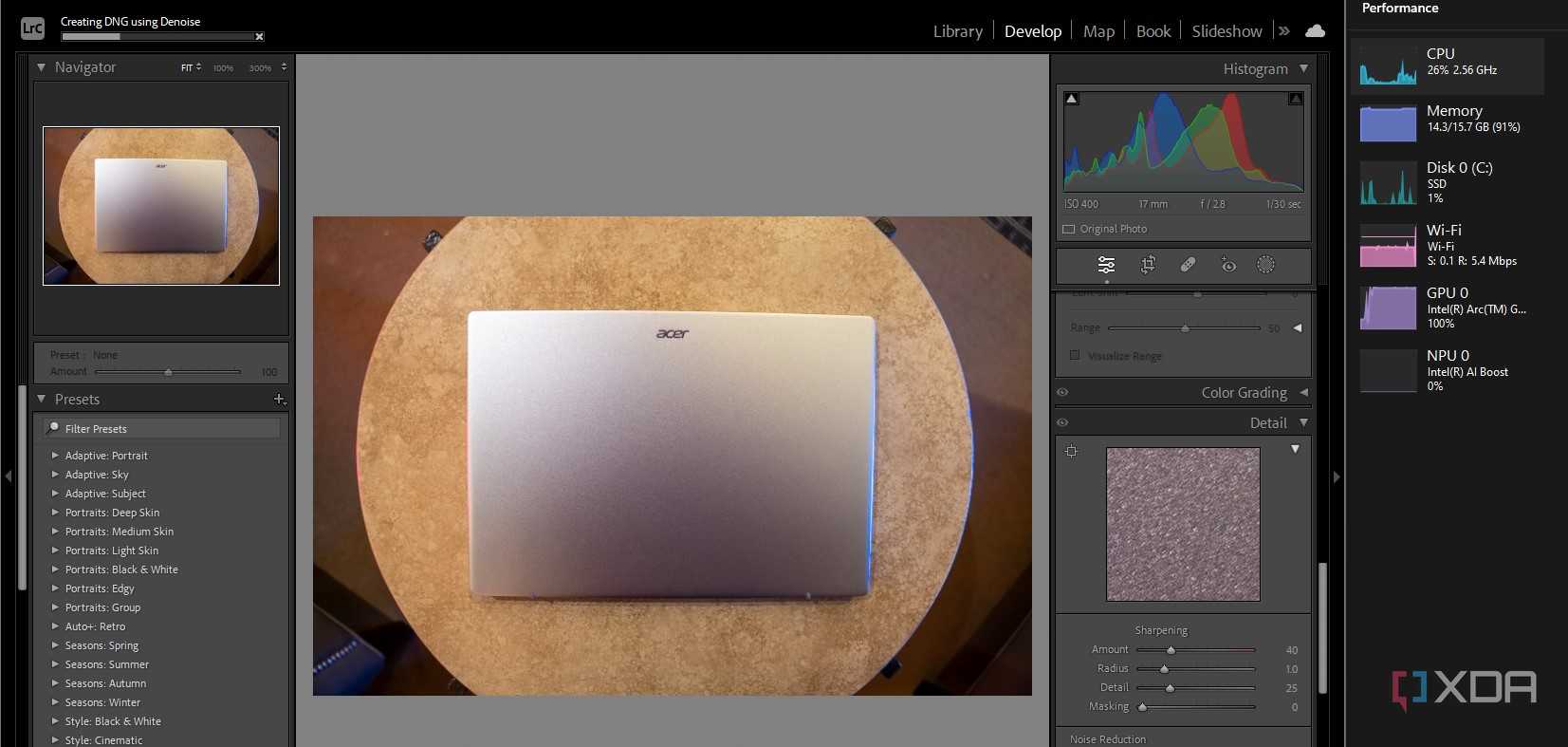Select the Healing tool icon
Screen dimensions: 1568x747
(x=1188, y=265)
